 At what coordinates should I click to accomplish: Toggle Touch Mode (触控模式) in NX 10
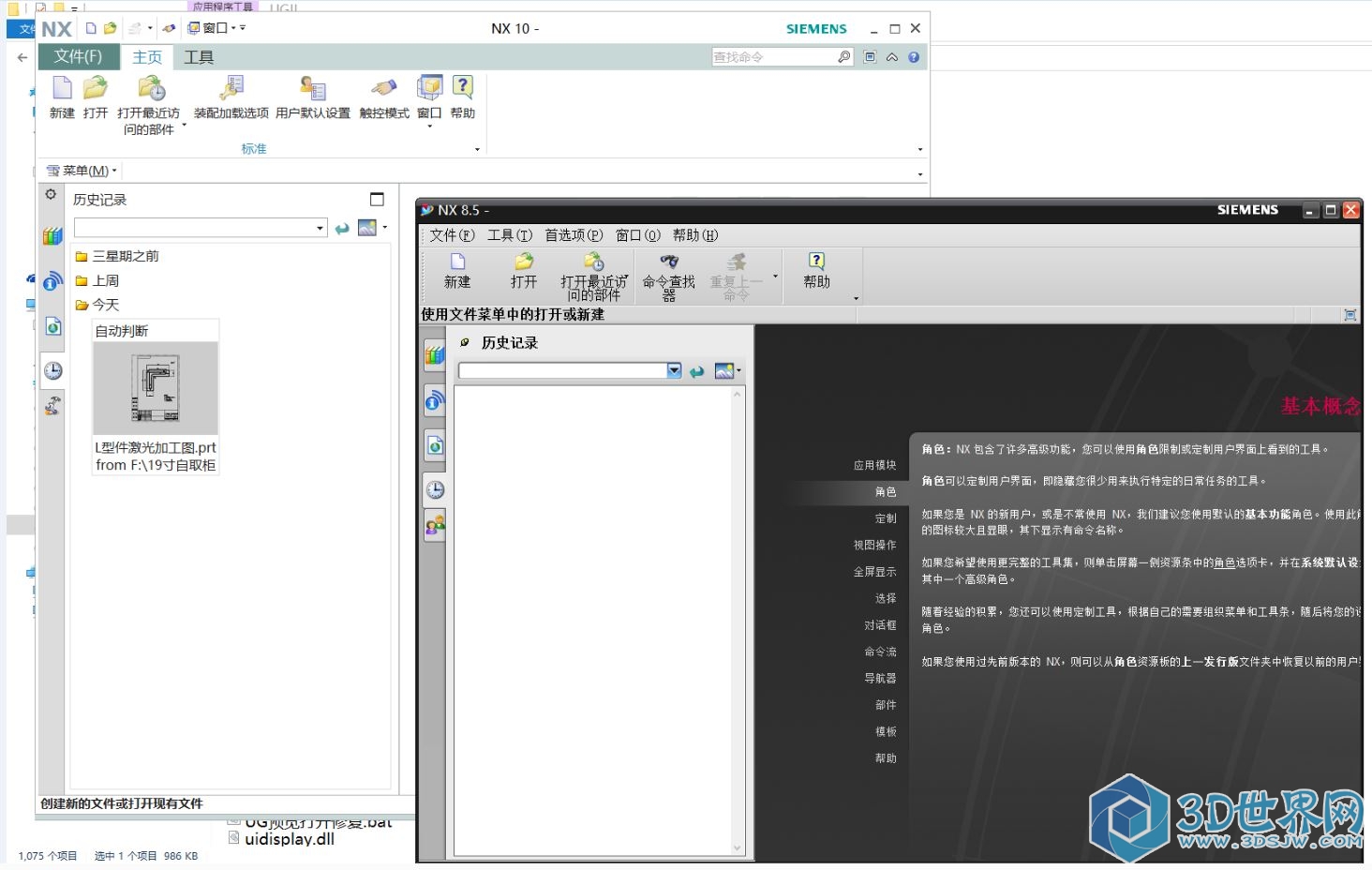point(384,97)
